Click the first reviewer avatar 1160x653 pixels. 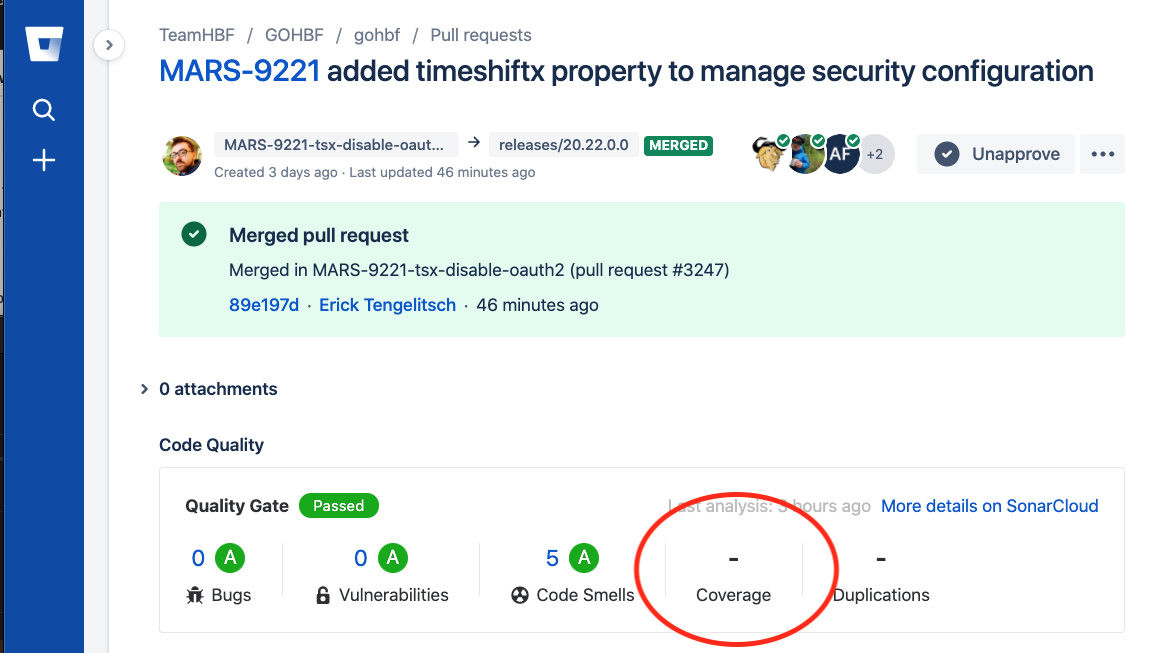pos(769,154)
